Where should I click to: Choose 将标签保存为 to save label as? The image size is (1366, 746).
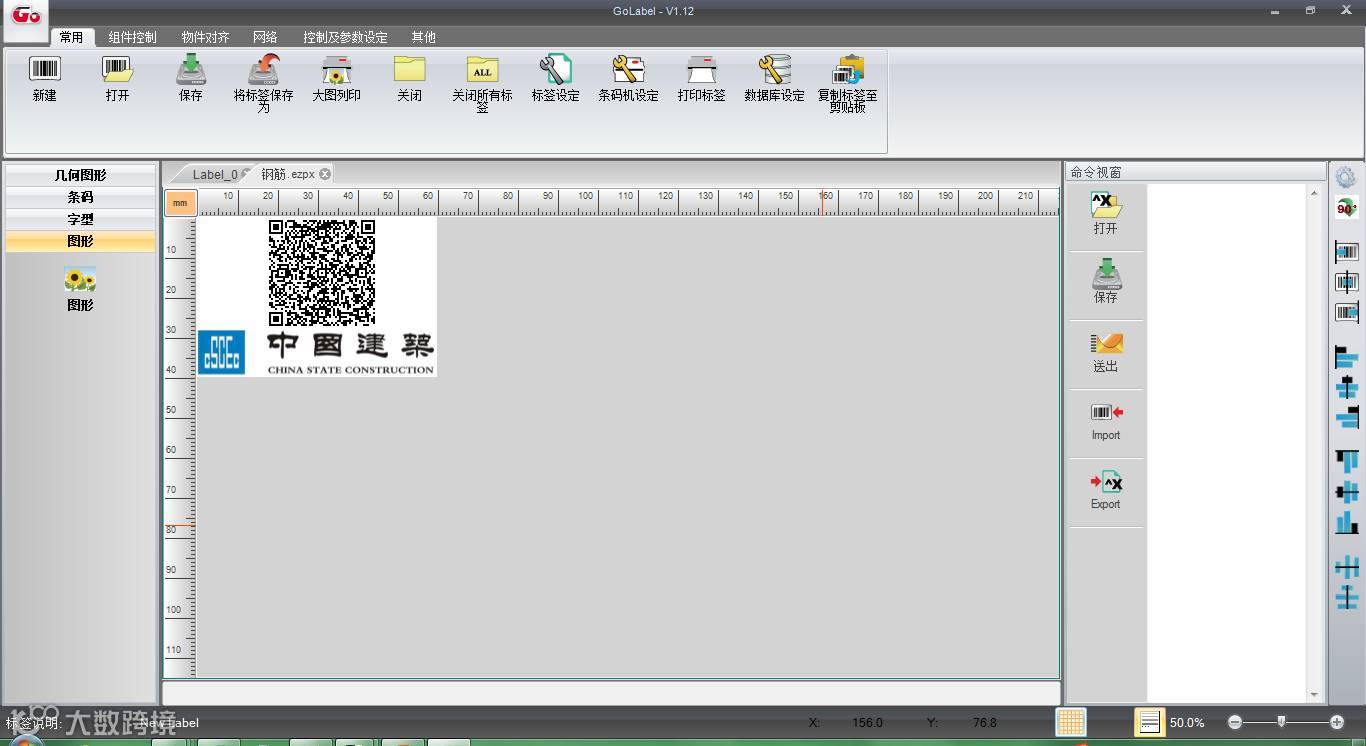point(263,83)
